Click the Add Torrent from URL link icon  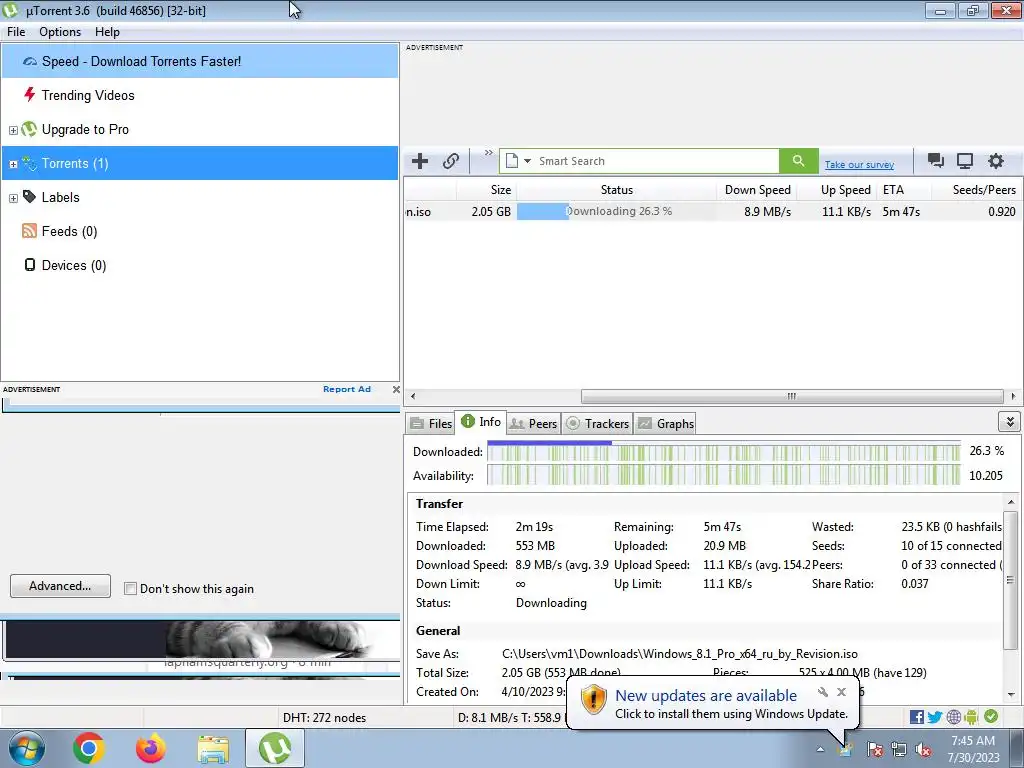click(451, 161)
